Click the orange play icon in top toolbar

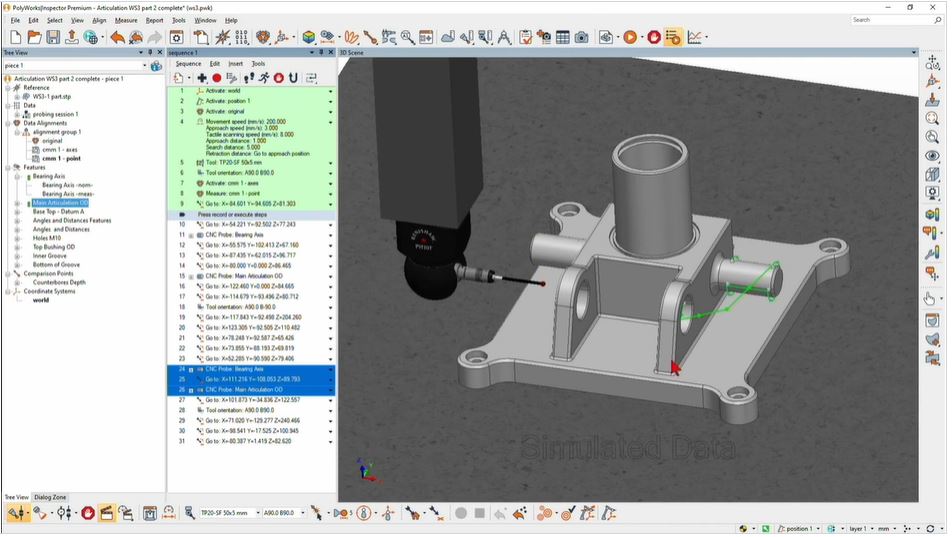pyautogui.click(x=630, y=37)
